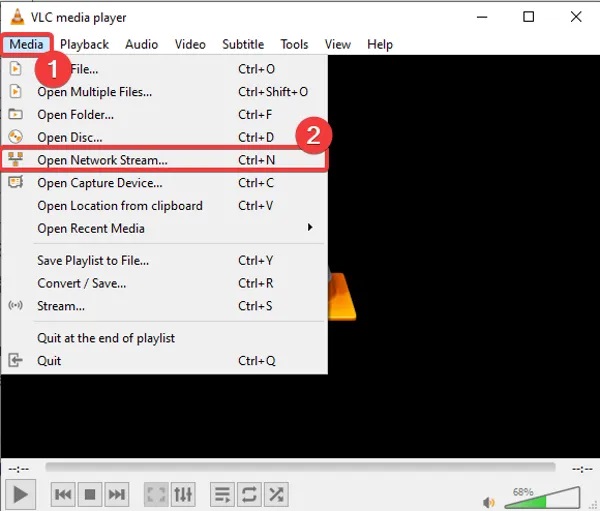
Task: Click the Open Folder icon
Action: pyautogui.click(x=15, y=114)
